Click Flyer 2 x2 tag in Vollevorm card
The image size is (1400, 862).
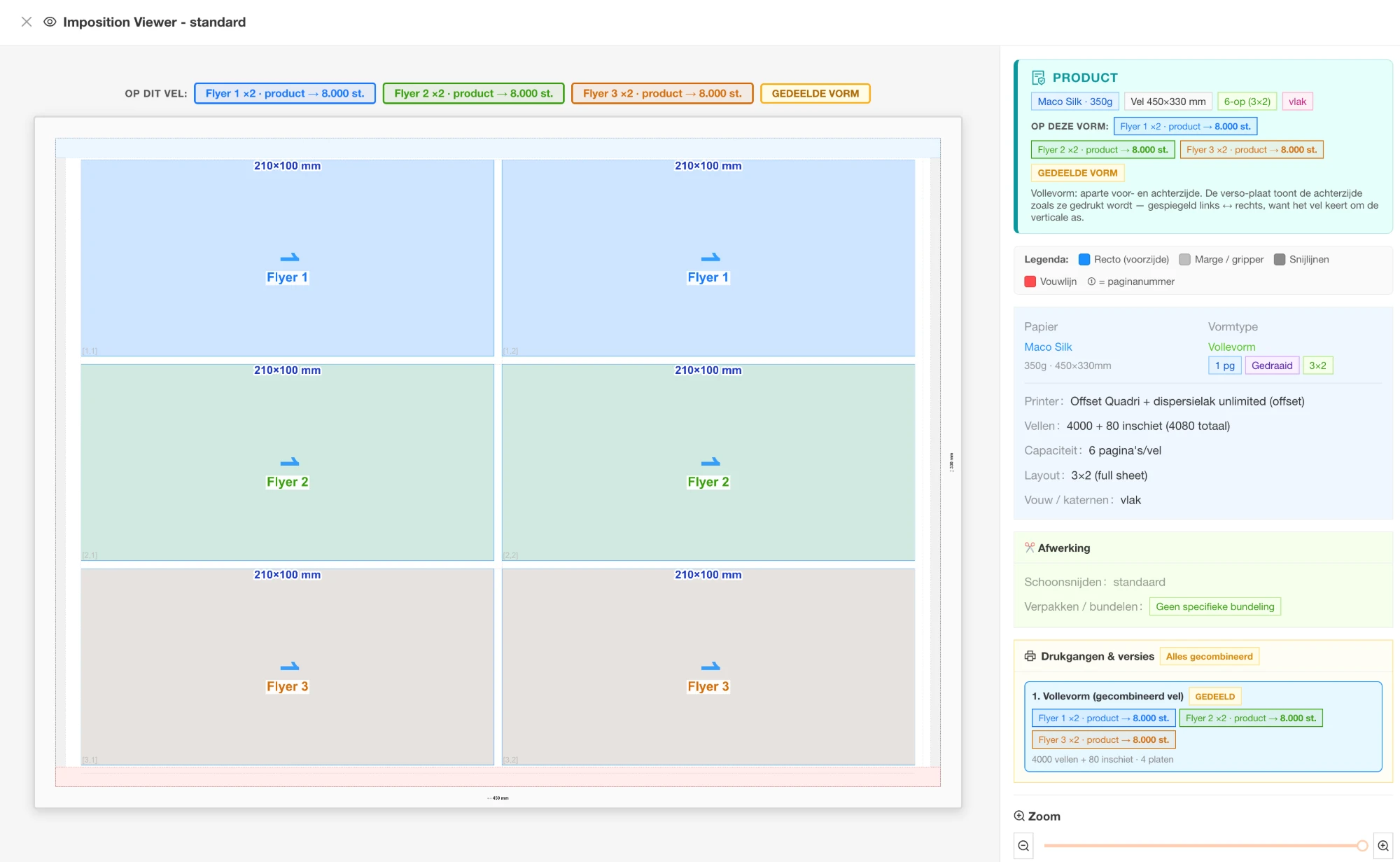tap(1251, 718)
